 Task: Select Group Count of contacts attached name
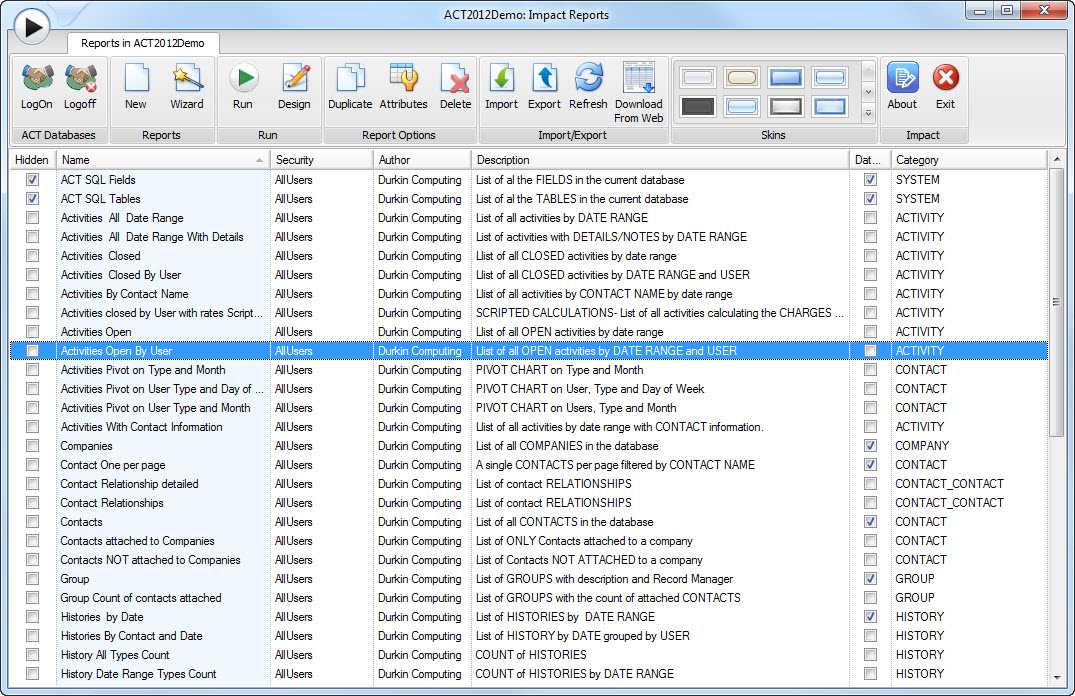coord(141,598)
